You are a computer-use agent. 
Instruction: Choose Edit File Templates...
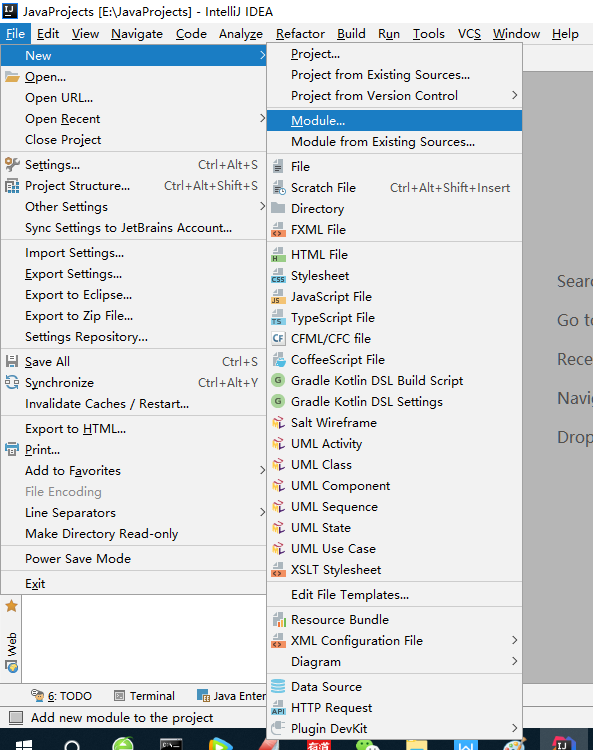(x=394, y=595)
